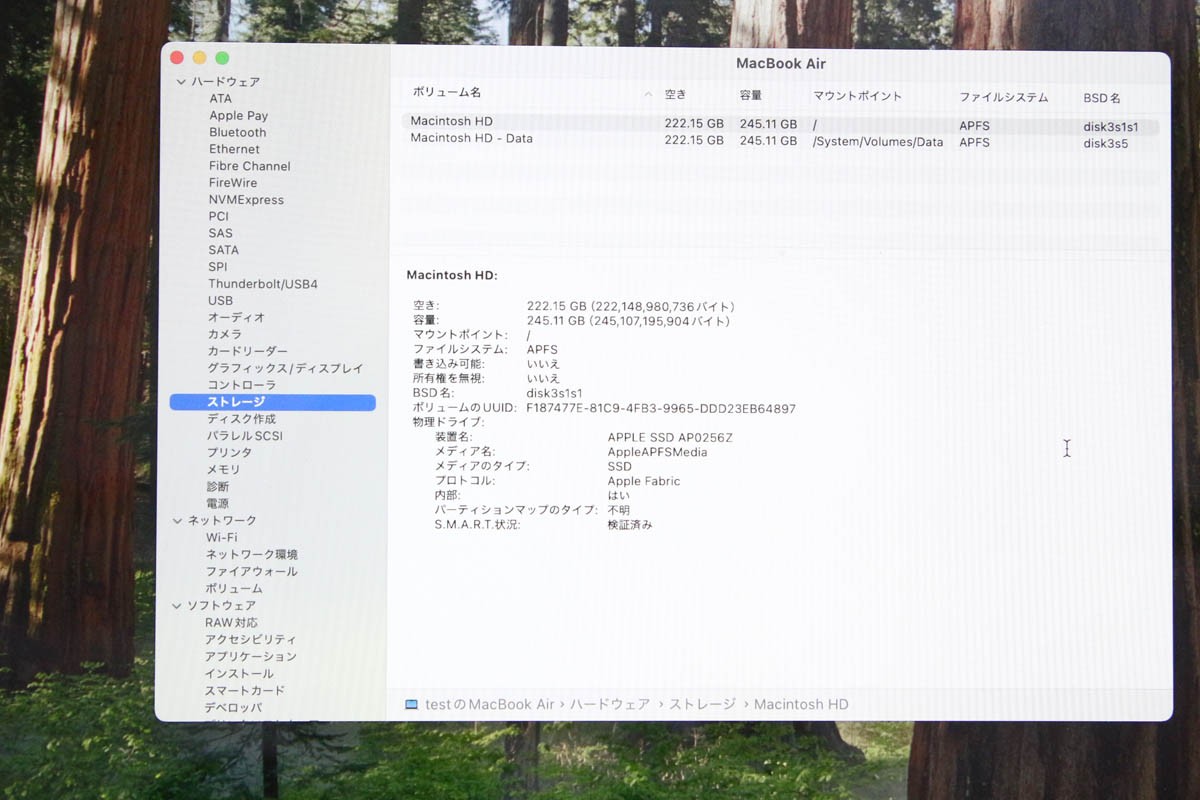
Task: Click the sort arrow beside ボリューム名
Action: tap(648, 95)
